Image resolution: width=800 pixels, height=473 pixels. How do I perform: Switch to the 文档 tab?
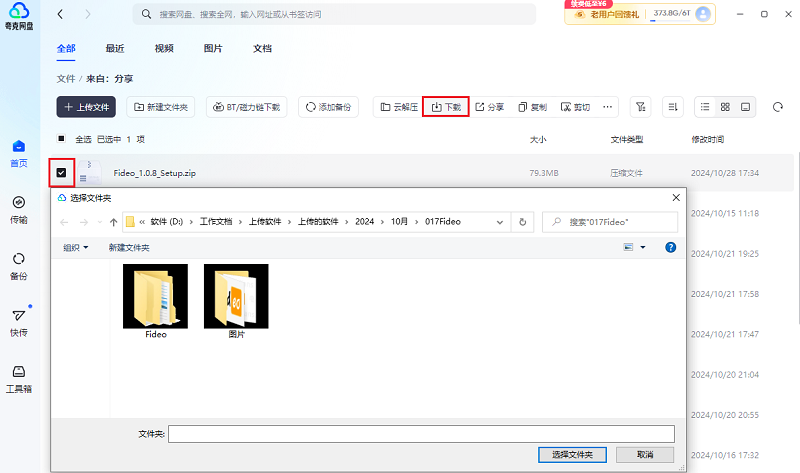point(262,48)
